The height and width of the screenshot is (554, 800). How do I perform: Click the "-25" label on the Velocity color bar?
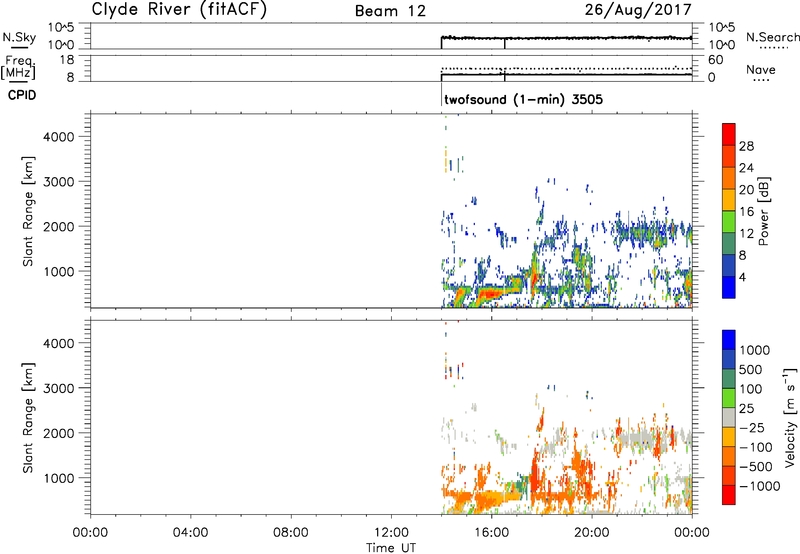(x=752, y=428)
